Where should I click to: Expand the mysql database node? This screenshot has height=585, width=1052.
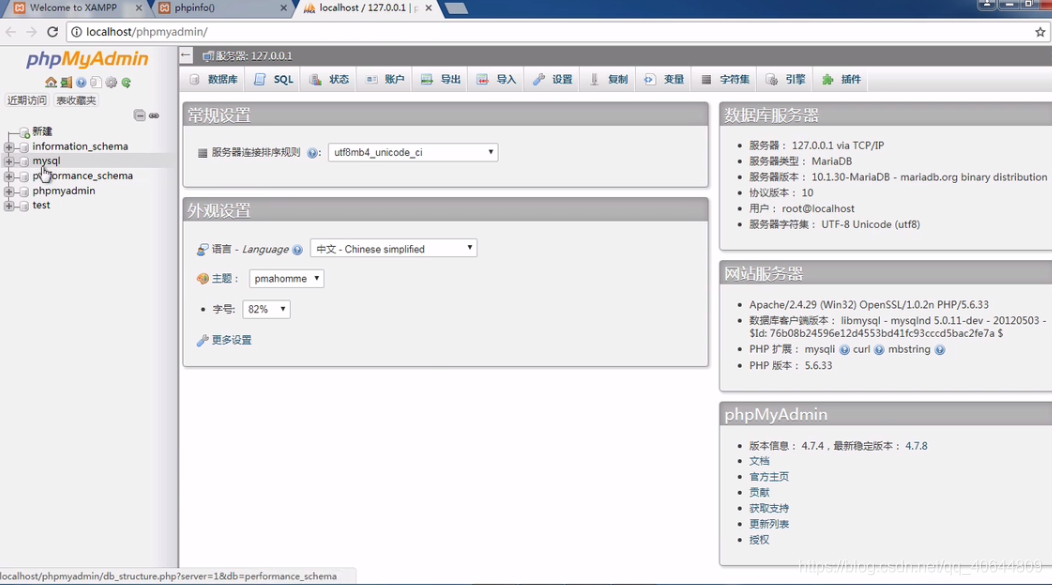pos(9,162)
